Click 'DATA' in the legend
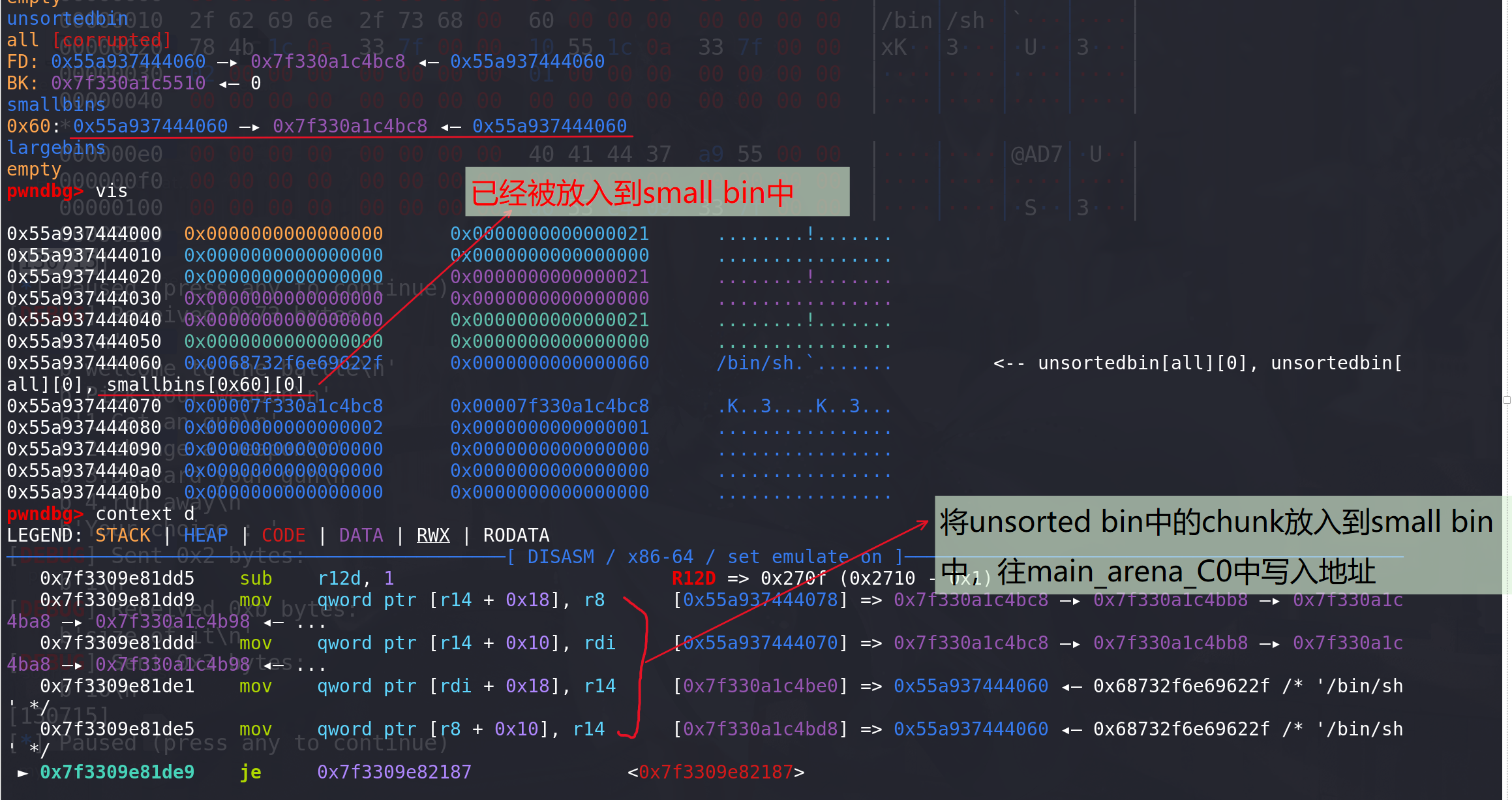This screenshot has width=1512, height=800. tap(361, 535)
